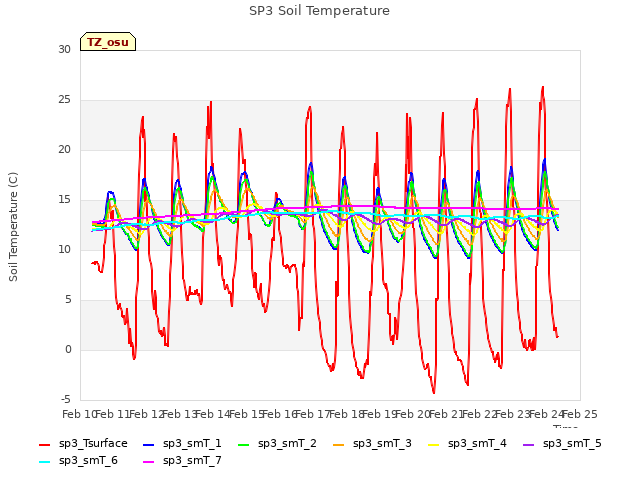Click the magenta sp3_smT_7 legend swatch
This screenshot has width=640, height=480.
point(149,462)
